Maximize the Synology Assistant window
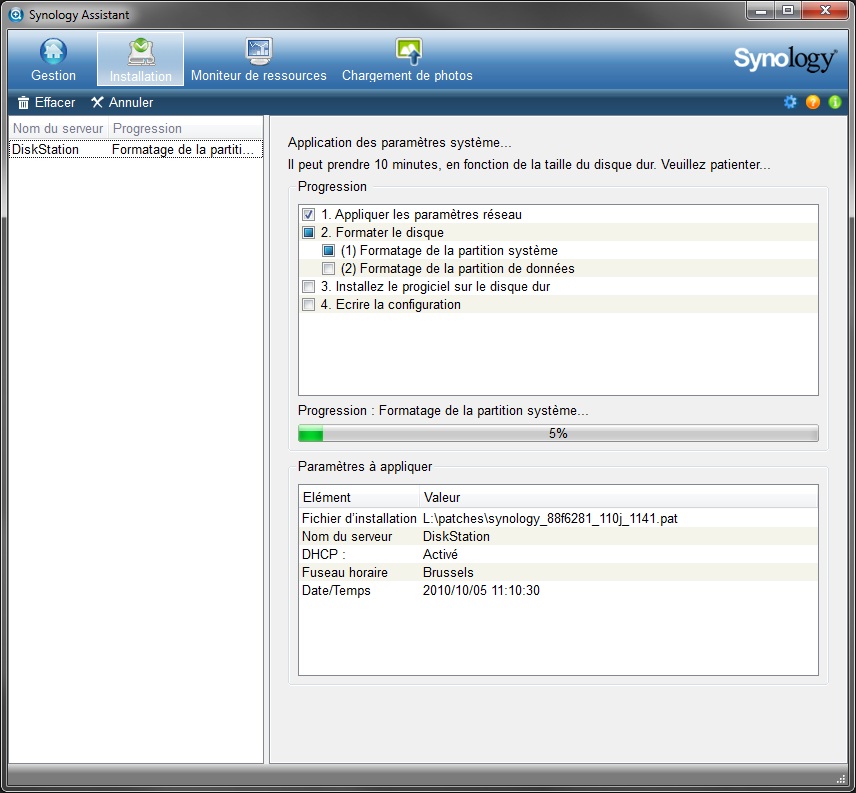This screenshot has width=856, height=793. click(788, 10)
